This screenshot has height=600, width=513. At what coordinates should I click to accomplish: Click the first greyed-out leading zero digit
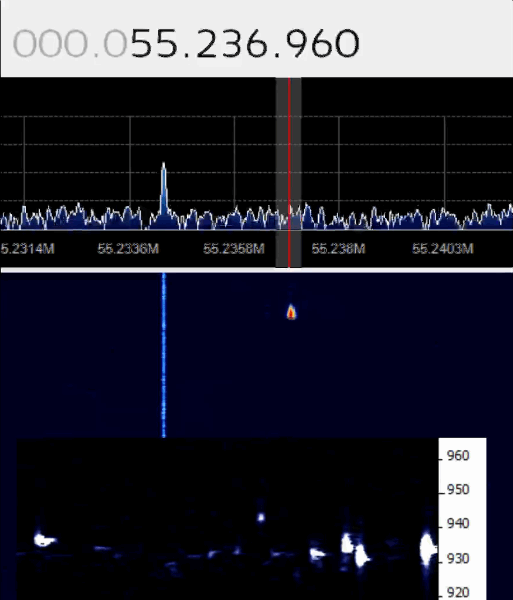coord(24,43)
